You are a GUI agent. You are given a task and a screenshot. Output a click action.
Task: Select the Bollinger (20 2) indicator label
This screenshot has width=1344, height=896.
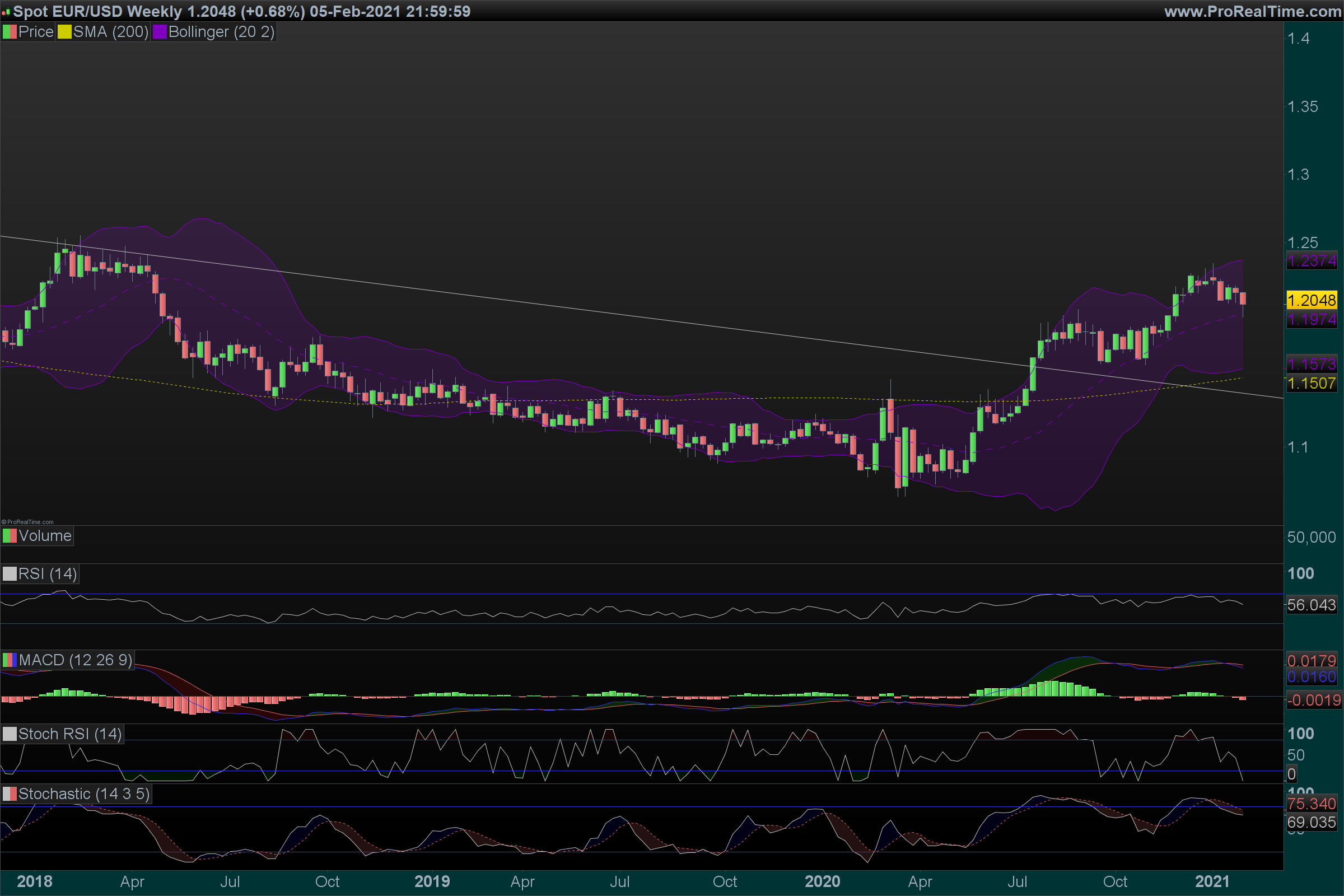click(221, 32)
